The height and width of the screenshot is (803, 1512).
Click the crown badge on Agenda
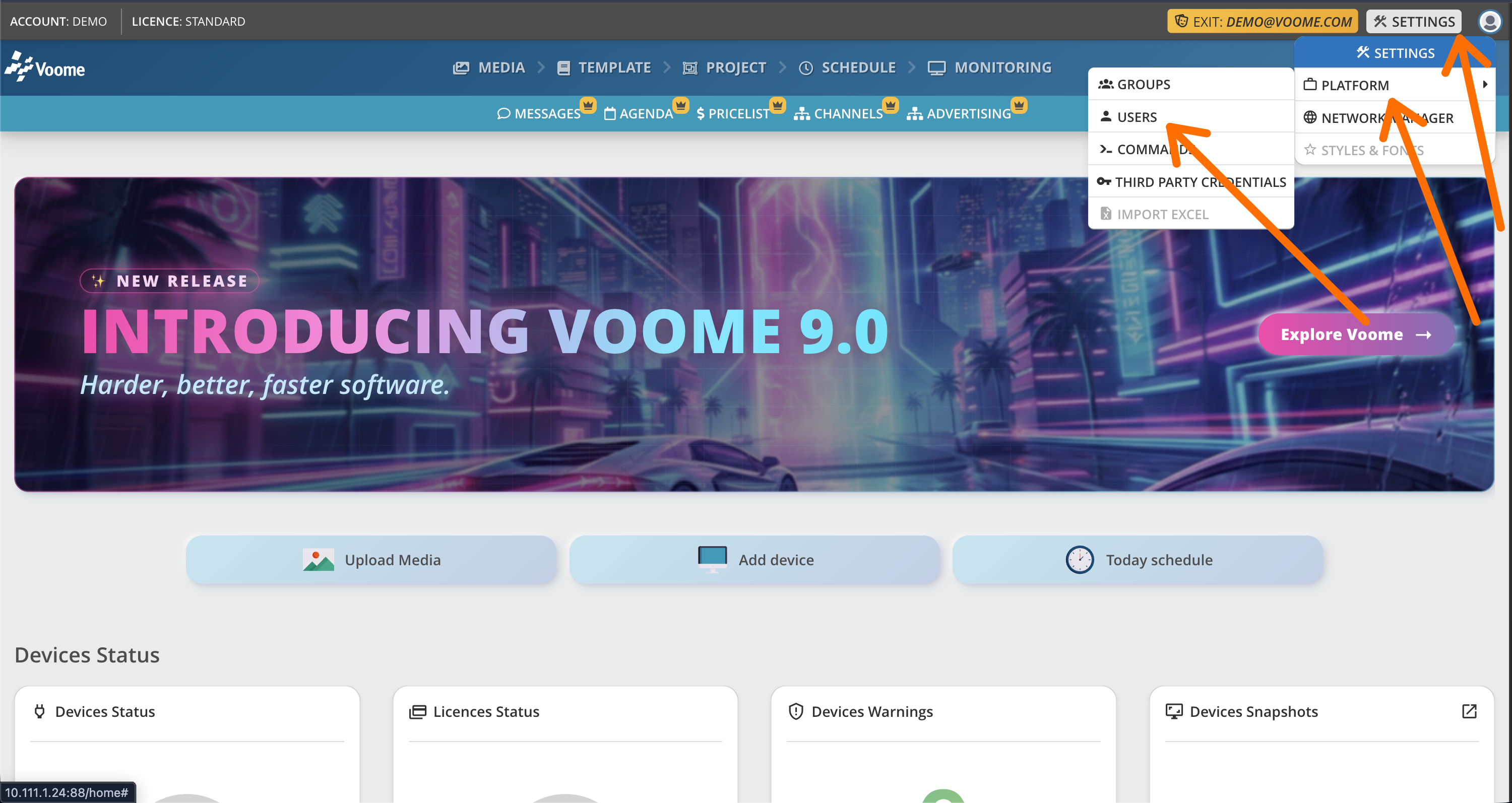point(681,105)
